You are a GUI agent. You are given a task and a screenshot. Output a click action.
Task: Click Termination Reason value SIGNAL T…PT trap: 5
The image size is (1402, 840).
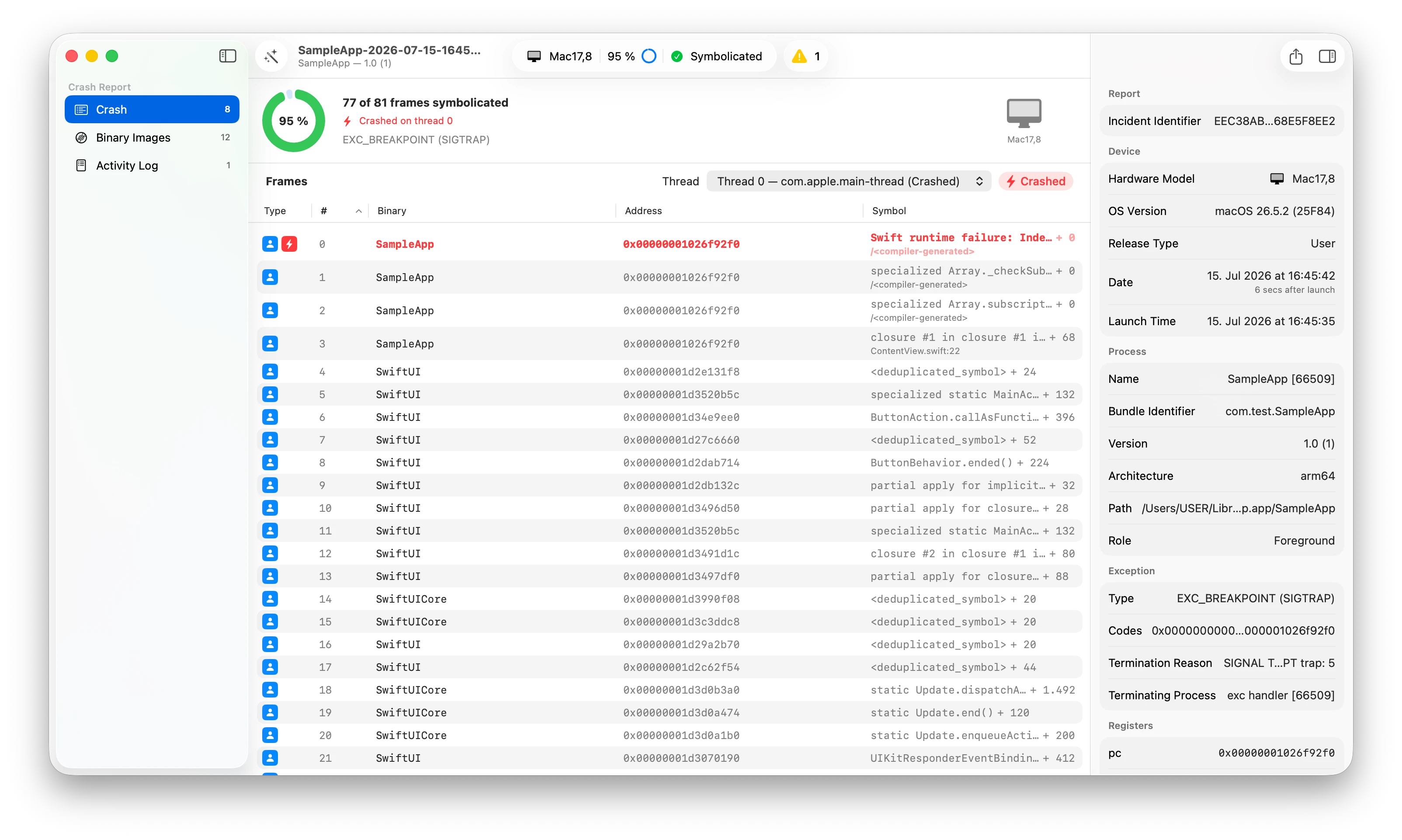pyautogui.click(x=1279, y=663)
